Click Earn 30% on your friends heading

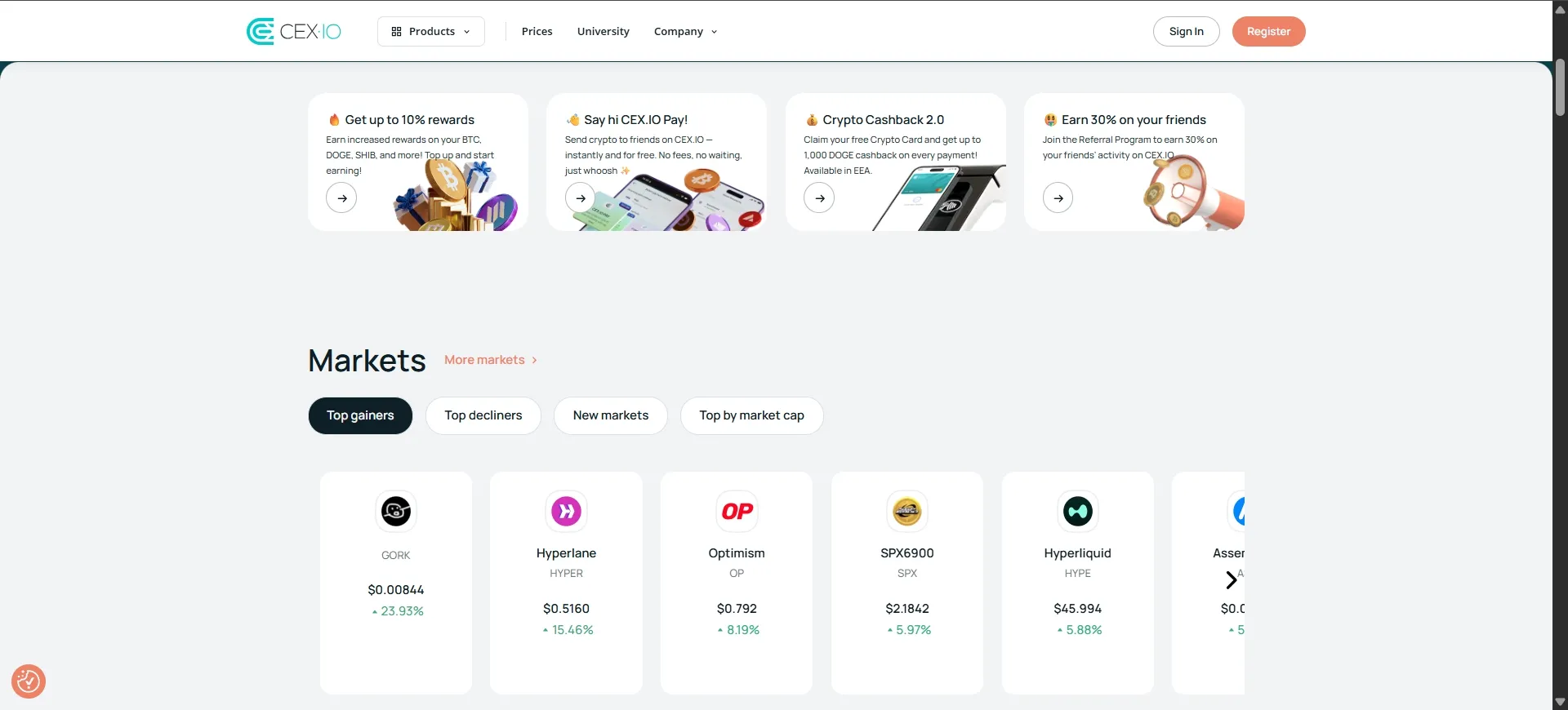tap(1134, 120)
